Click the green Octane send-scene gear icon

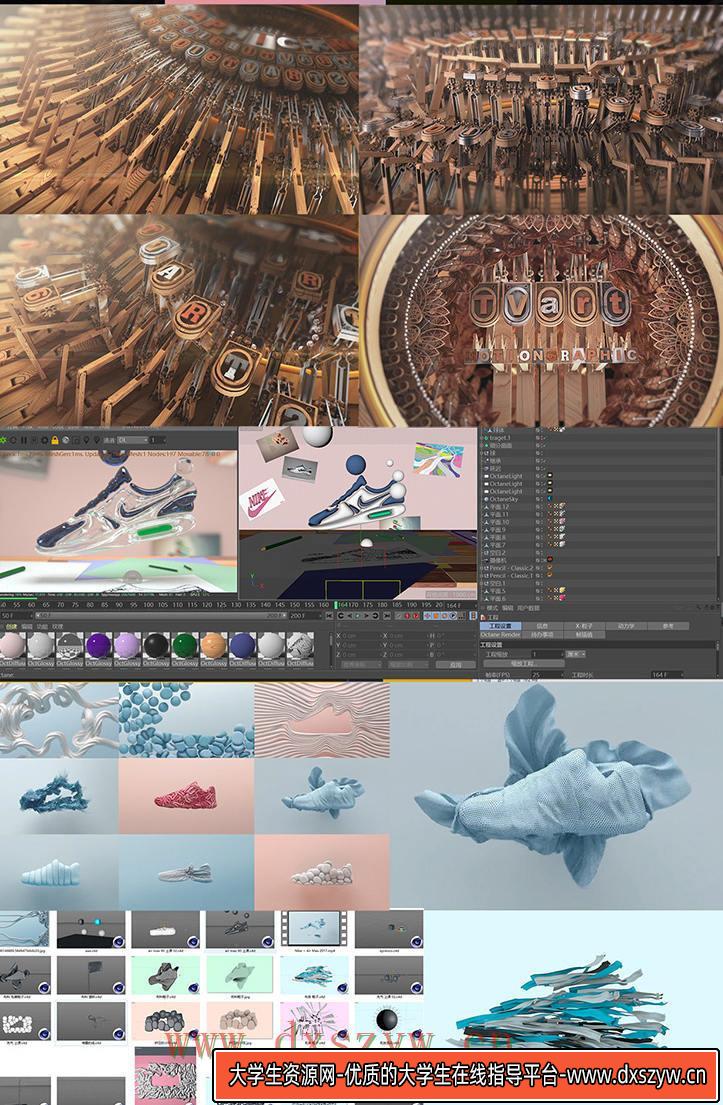[x=3, y=439]
